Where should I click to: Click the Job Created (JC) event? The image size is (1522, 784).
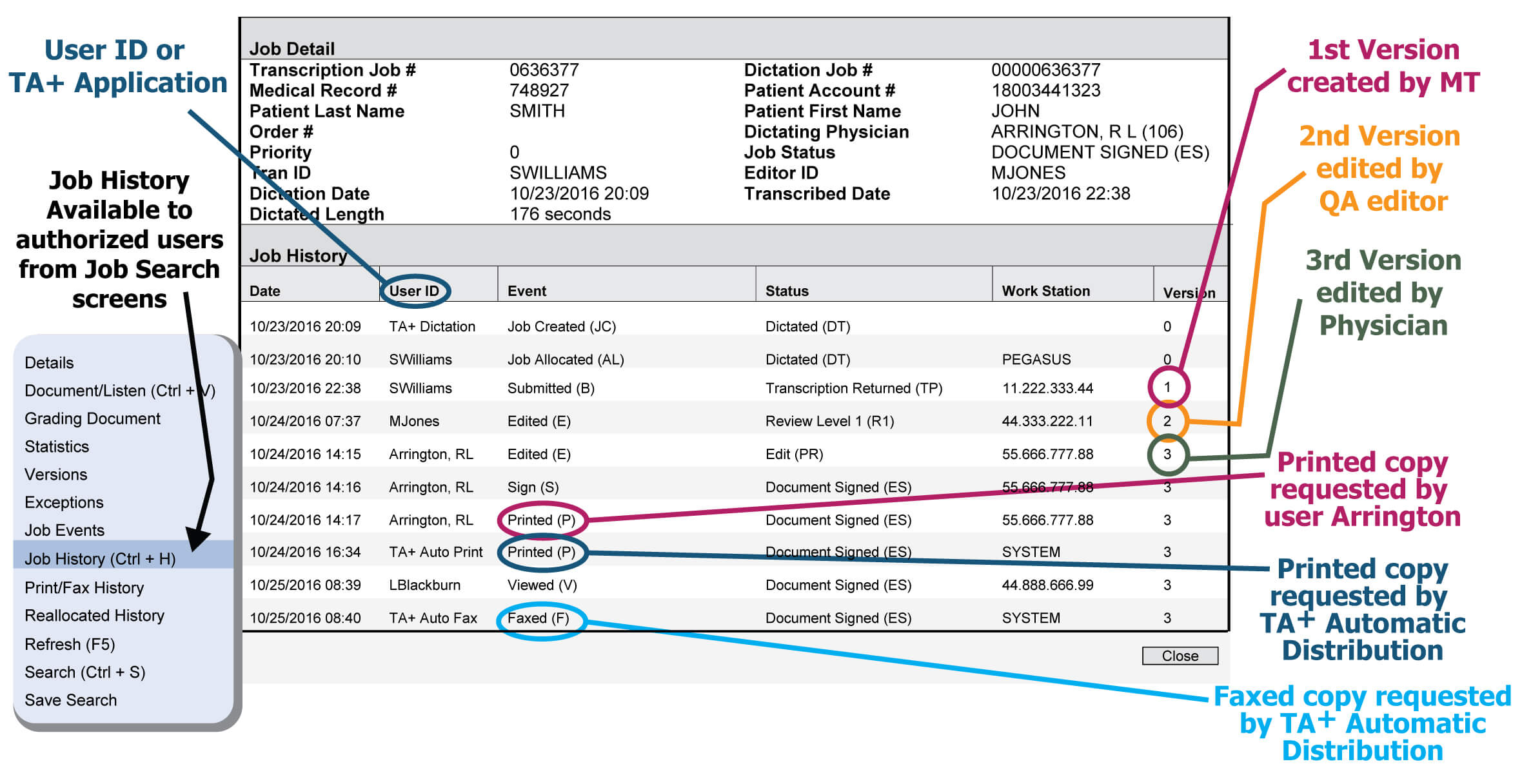[562, 326]
